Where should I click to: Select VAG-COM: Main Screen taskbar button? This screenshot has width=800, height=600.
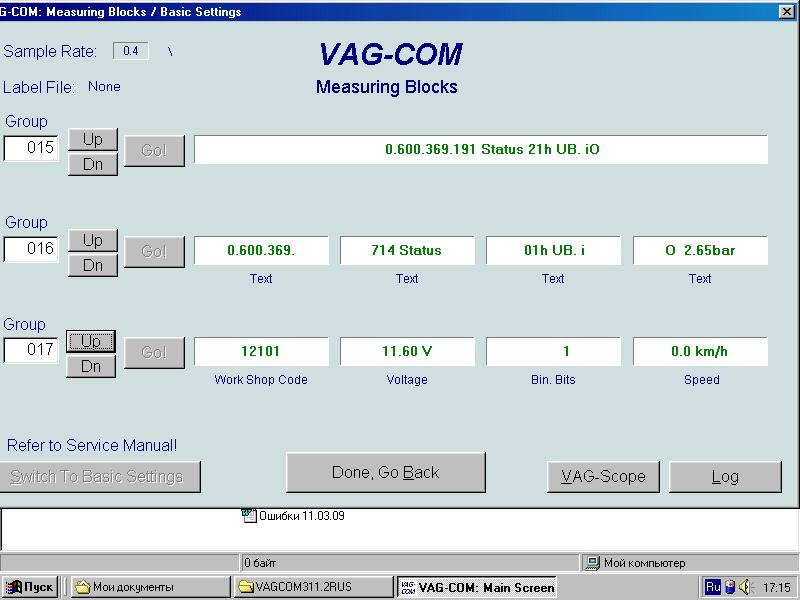(x=476, y=587)
